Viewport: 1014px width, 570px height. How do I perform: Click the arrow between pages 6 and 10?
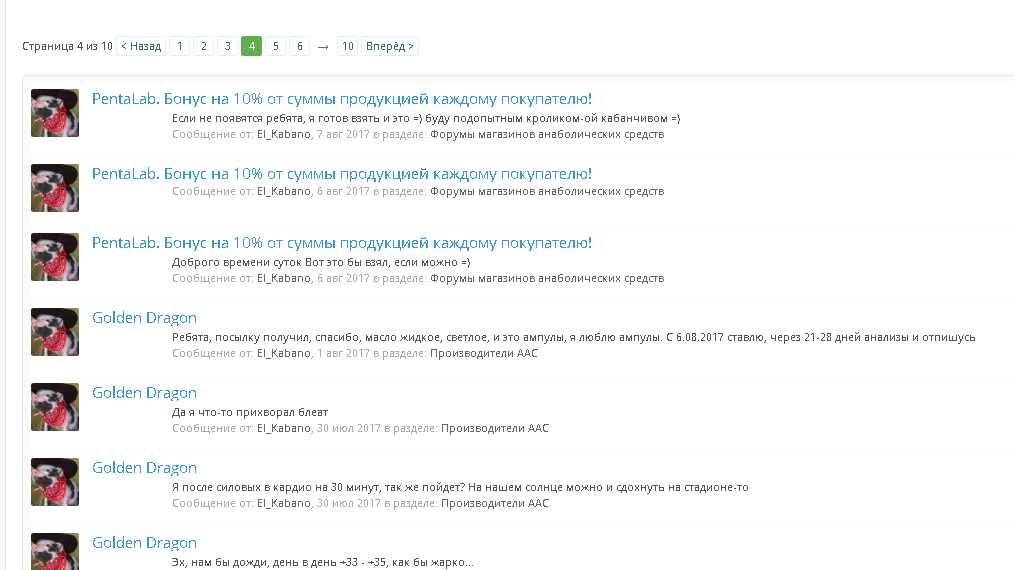tap(323, 46)
